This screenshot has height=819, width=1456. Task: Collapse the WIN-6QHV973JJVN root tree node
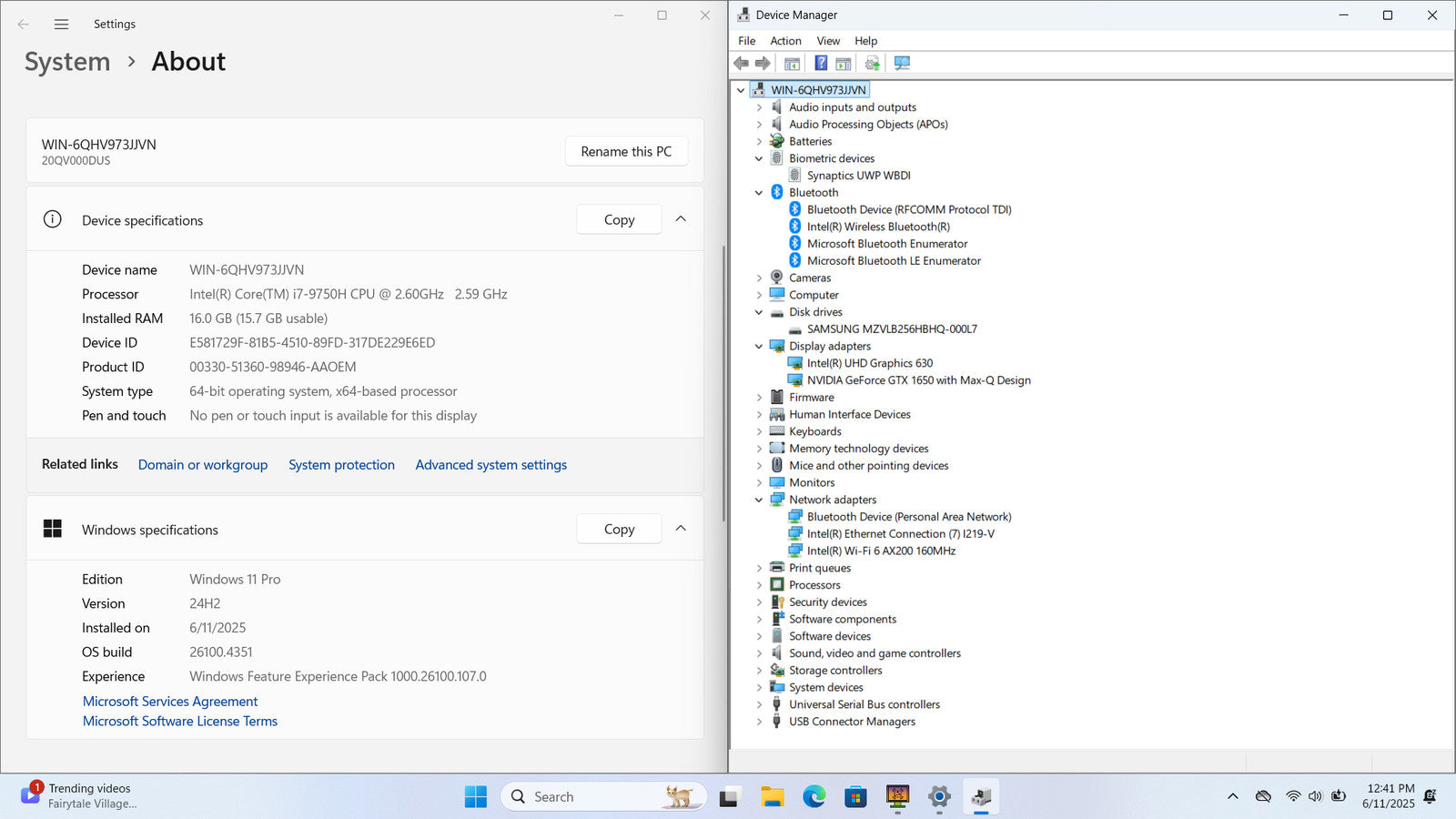[741, 90]
